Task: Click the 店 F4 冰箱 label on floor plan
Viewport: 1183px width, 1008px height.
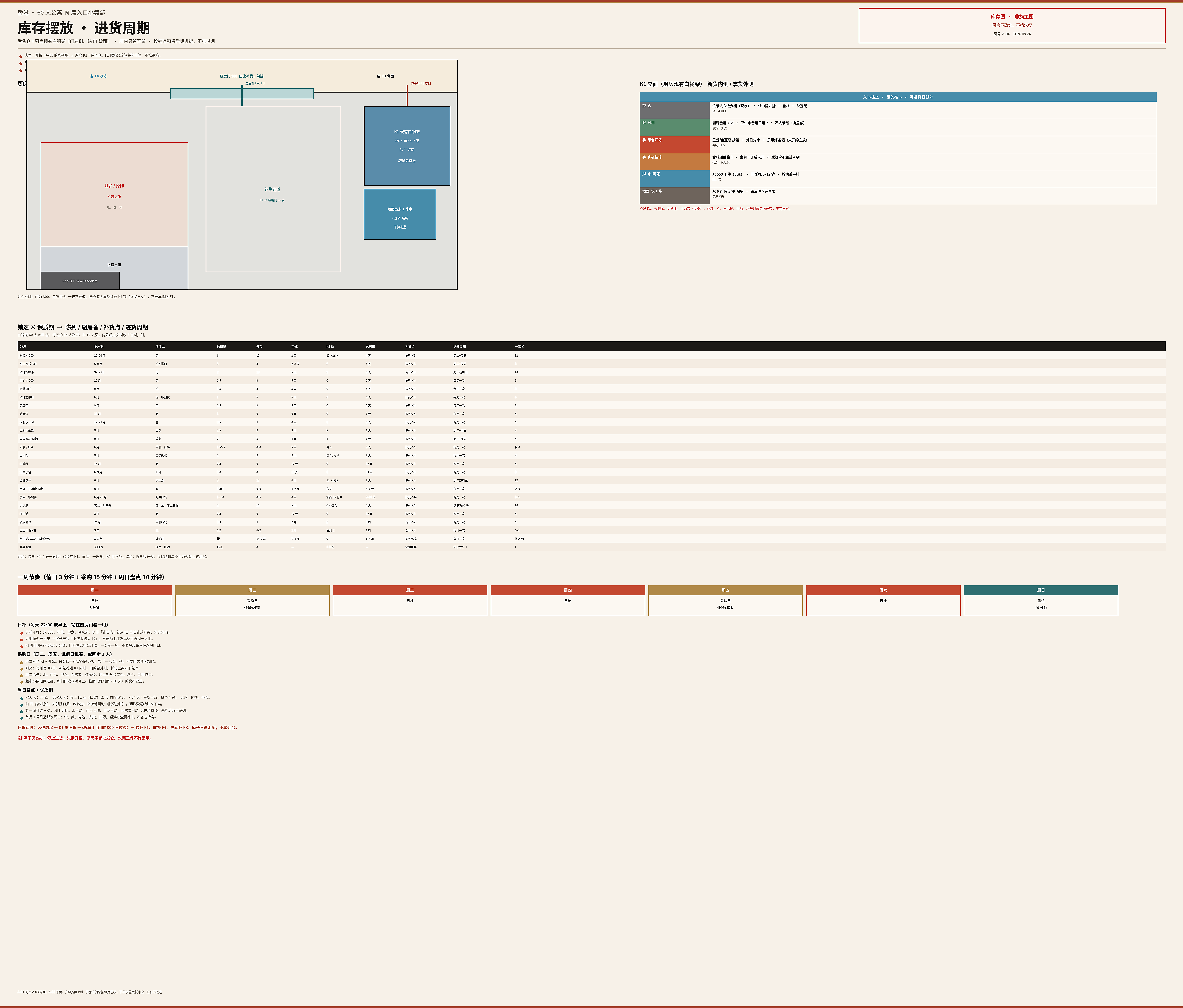Action: pyautogui.click(x=98, y=76)
